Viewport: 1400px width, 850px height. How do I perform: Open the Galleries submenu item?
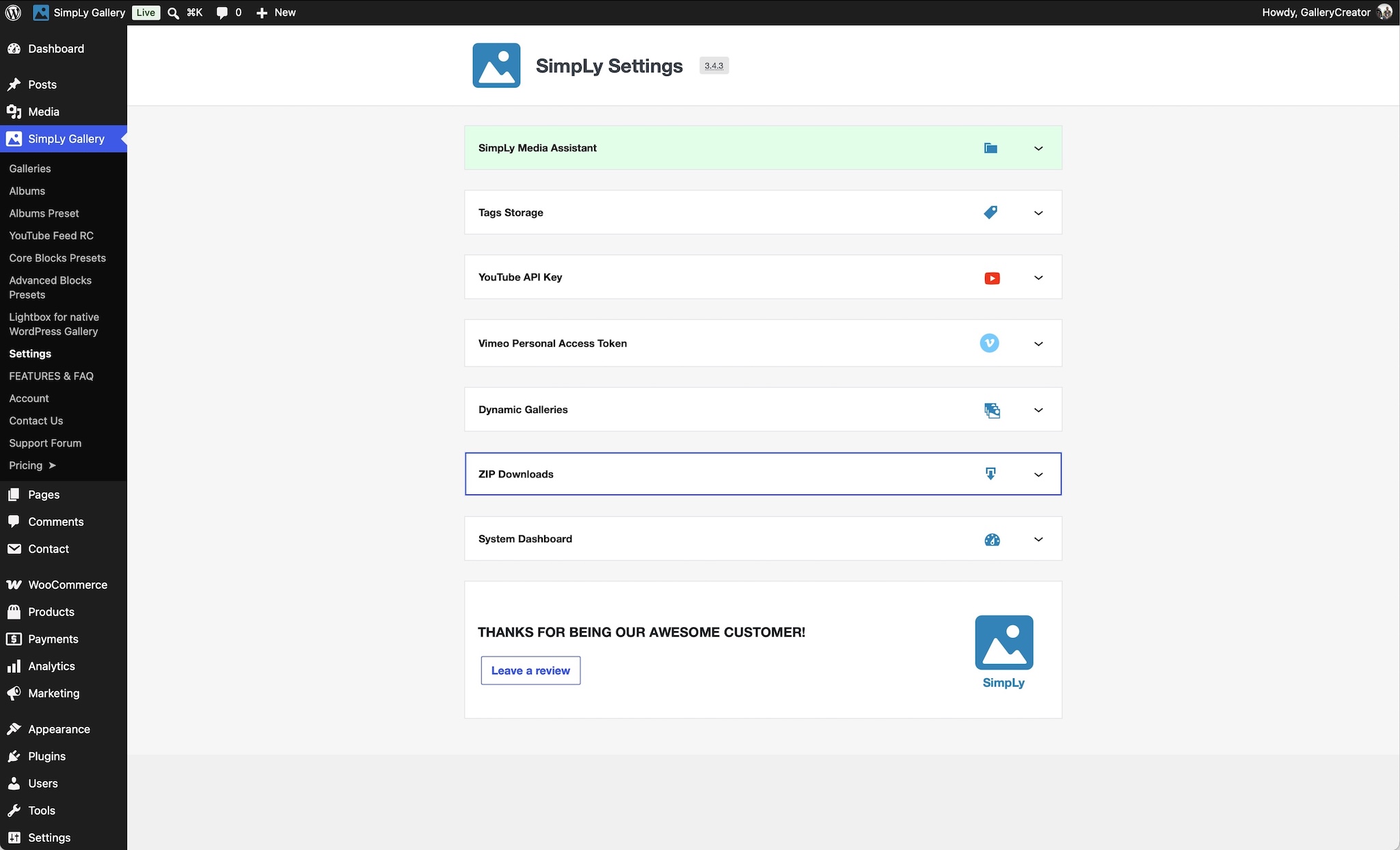pos(30,168)
